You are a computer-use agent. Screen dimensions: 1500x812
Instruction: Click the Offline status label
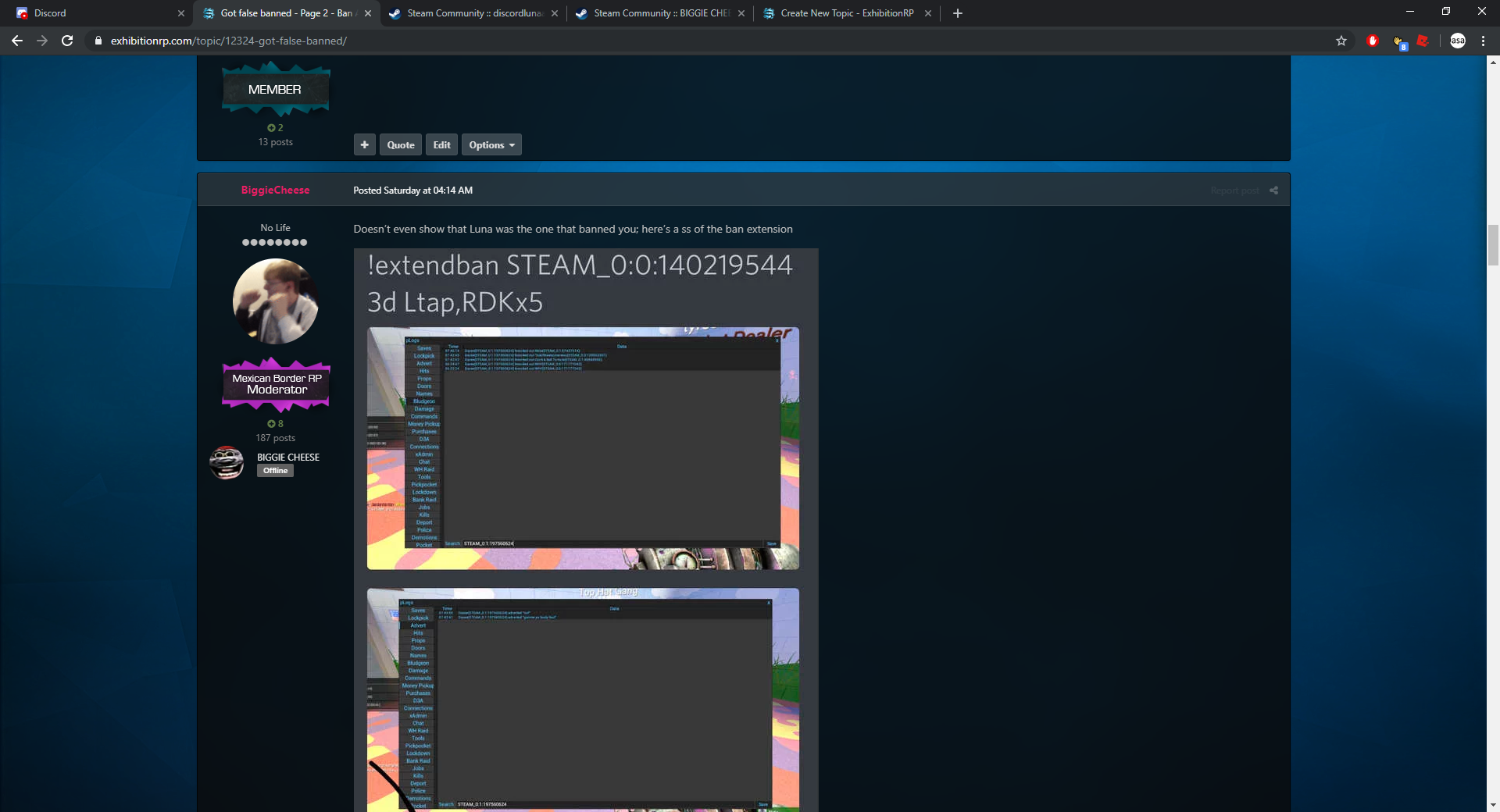[x=275, y=471]
